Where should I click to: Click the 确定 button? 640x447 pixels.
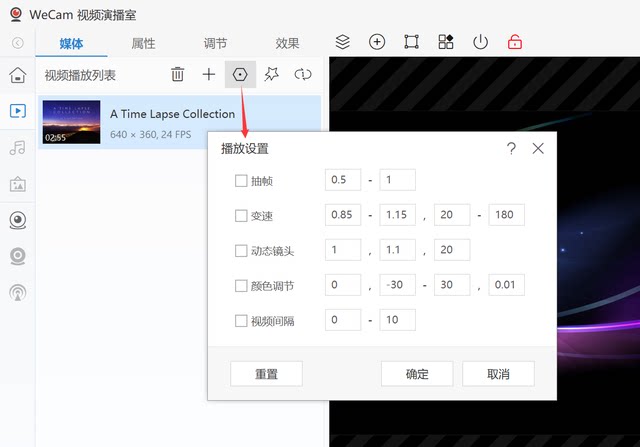tap(417, 374)
